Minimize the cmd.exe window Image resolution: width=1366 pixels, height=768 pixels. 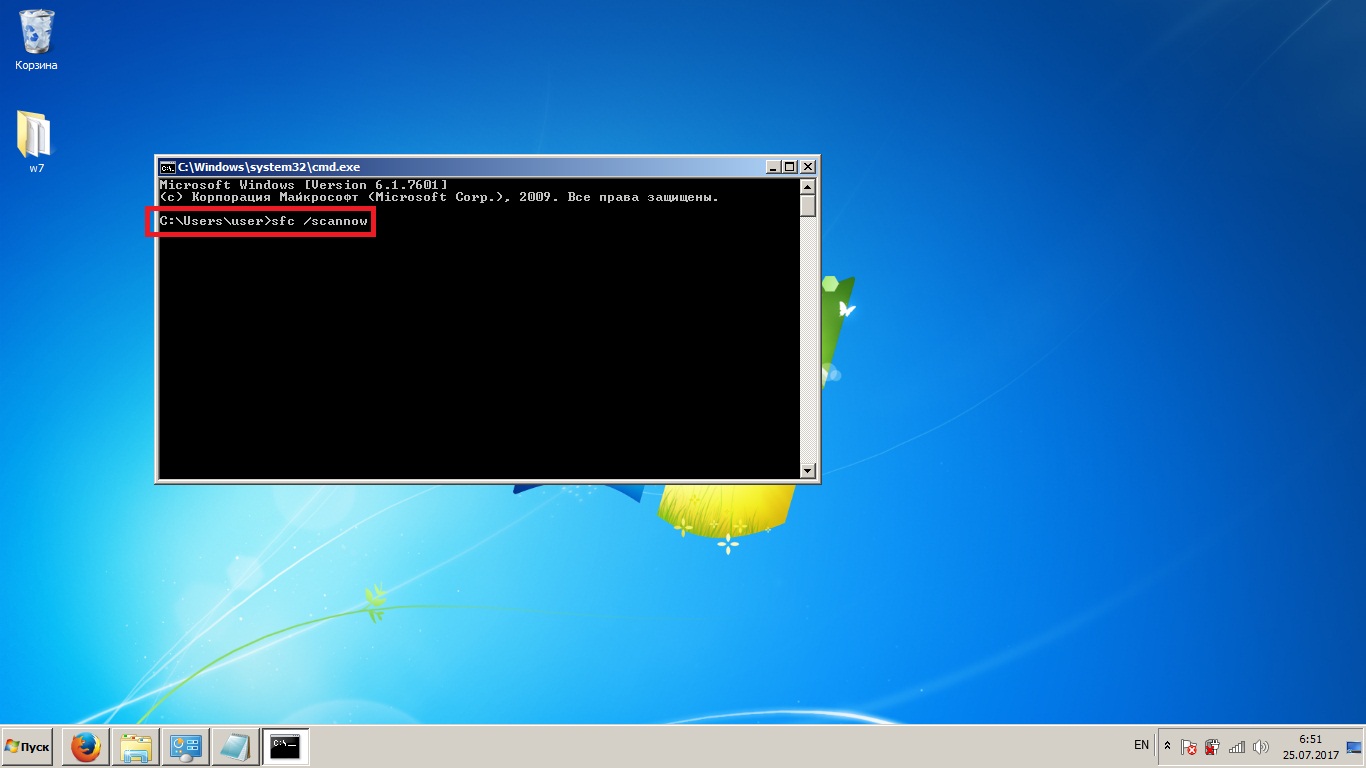pos(772,167)
